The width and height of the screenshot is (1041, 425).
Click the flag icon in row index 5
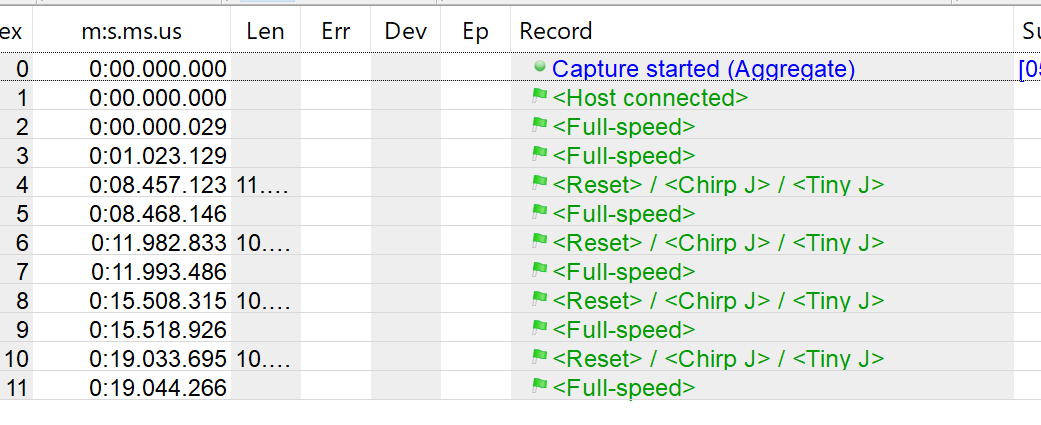pos(540,213)
